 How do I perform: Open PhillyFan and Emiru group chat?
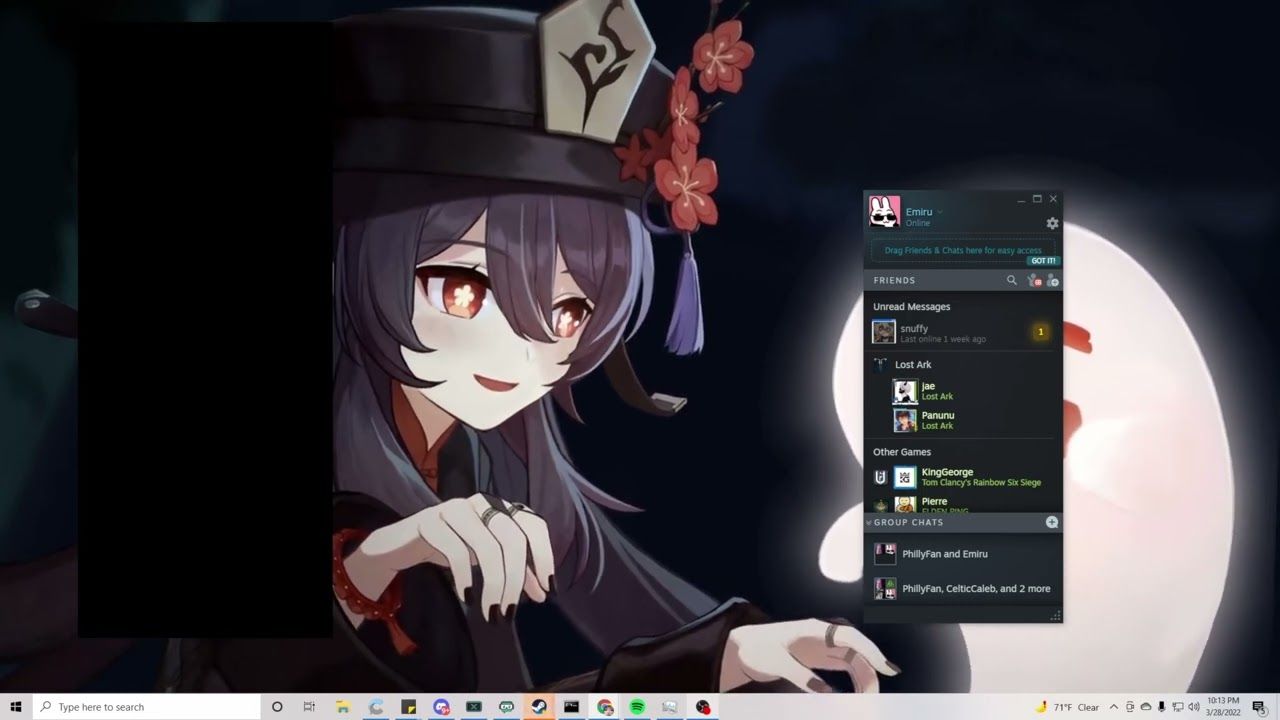(962, 554)
